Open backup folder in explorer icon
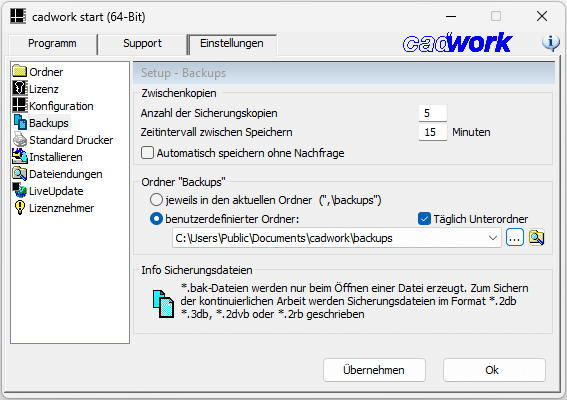 pos(536,238)
